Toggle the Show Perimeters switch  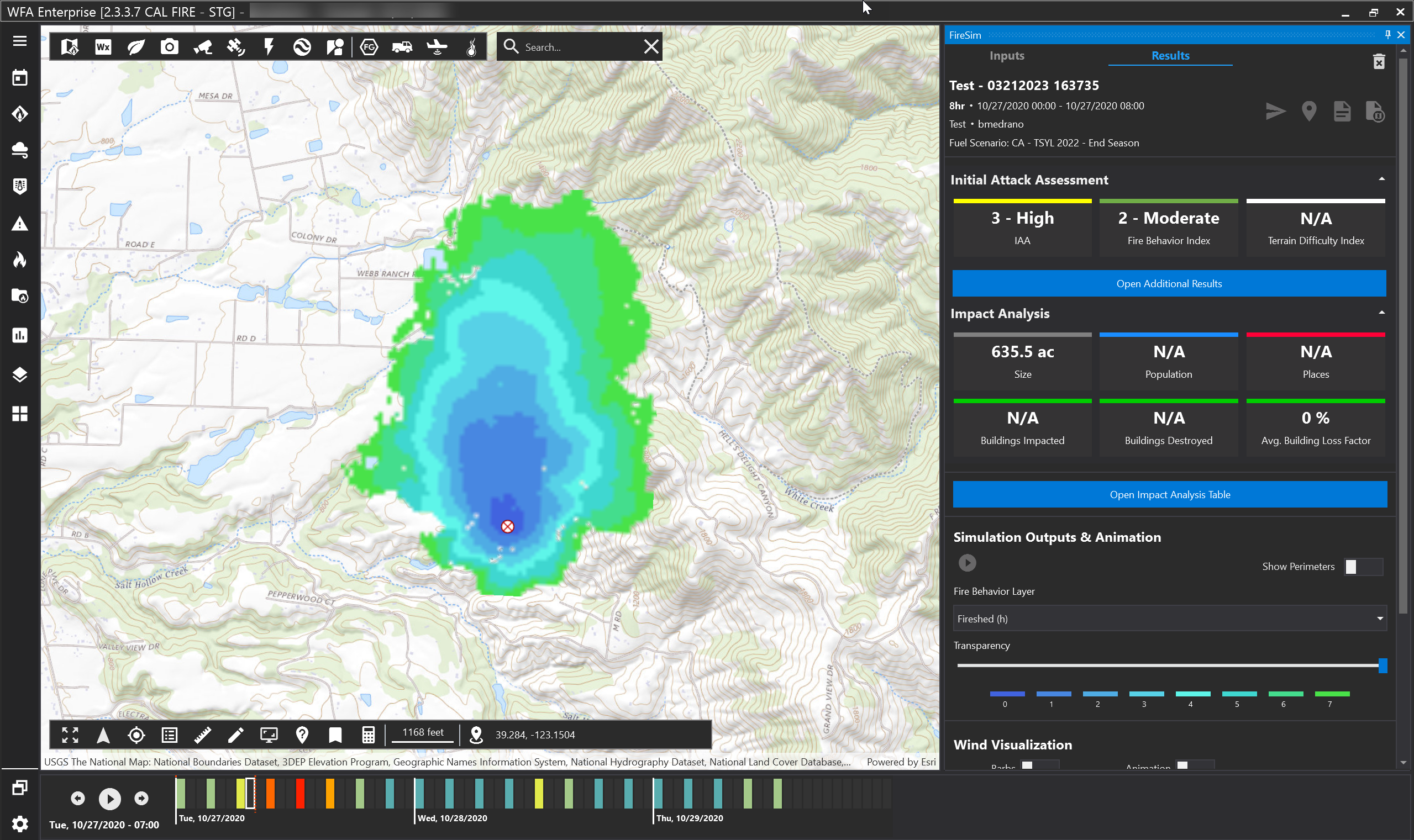(x=1363, y=567)
